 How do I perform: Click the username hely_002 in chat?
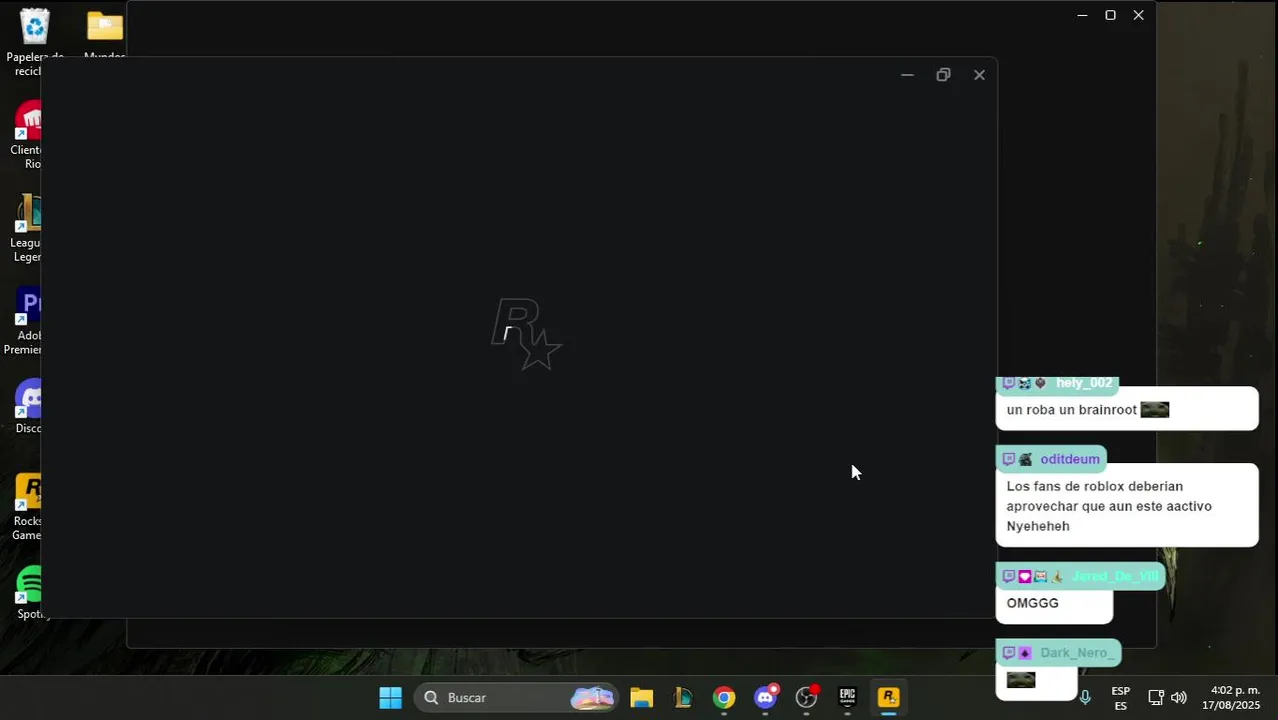click(x=1084, y=383)
